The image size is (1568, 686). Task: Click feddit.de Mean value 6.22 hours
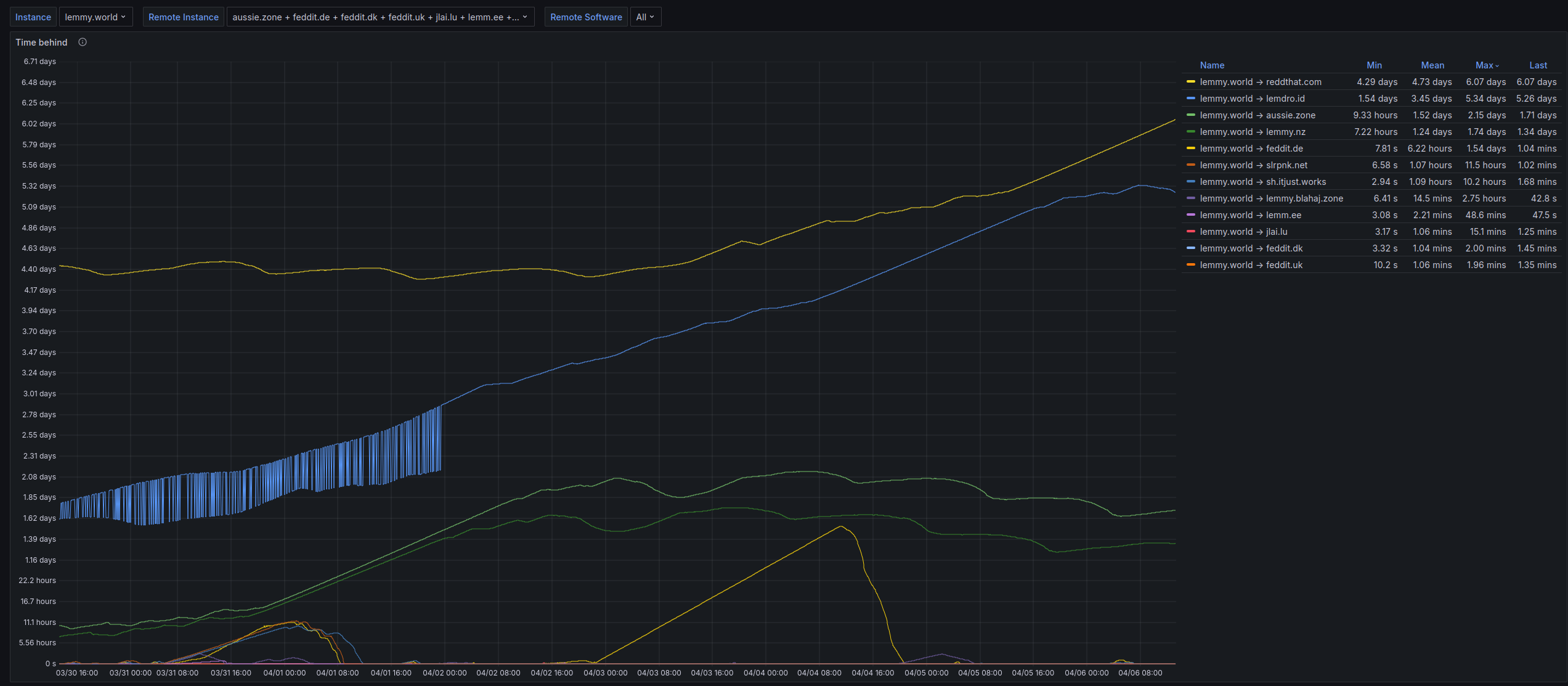point(1429,149)
